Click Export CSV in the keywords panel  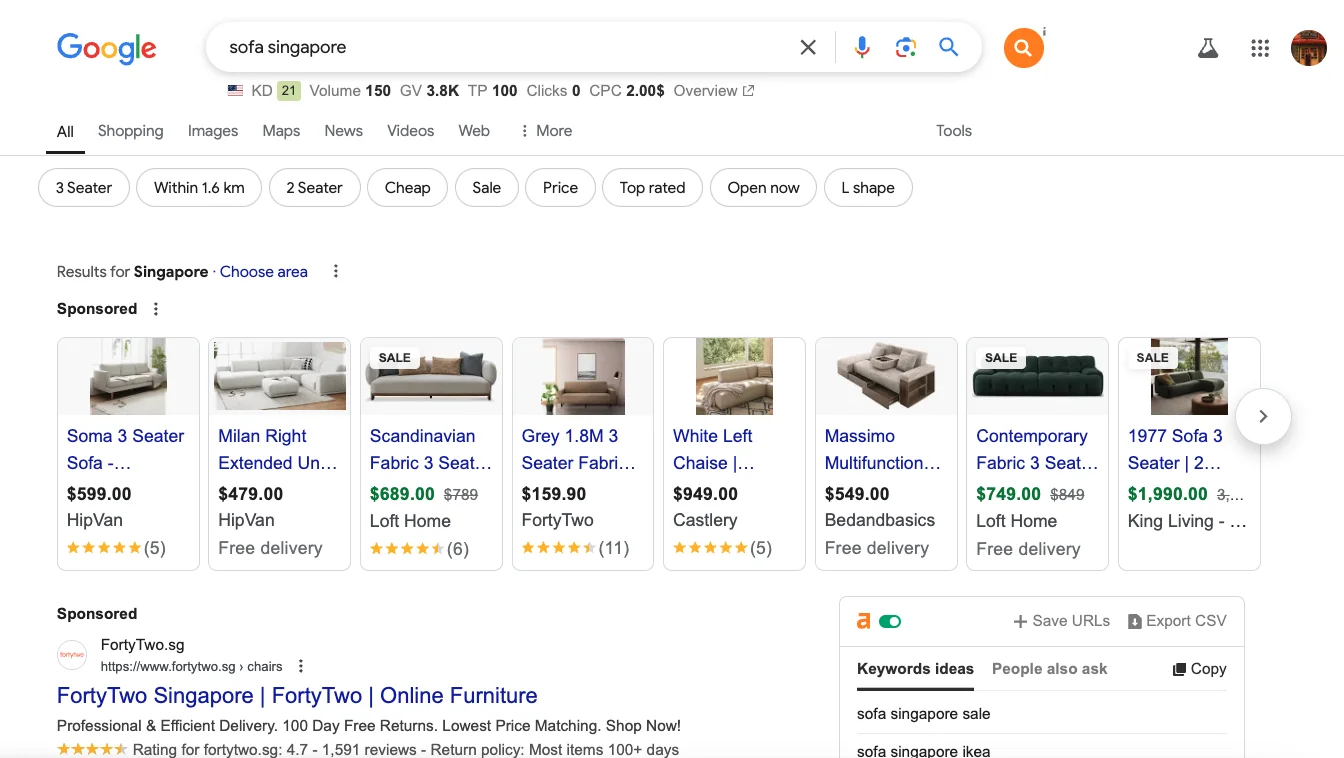point(1176,621)
